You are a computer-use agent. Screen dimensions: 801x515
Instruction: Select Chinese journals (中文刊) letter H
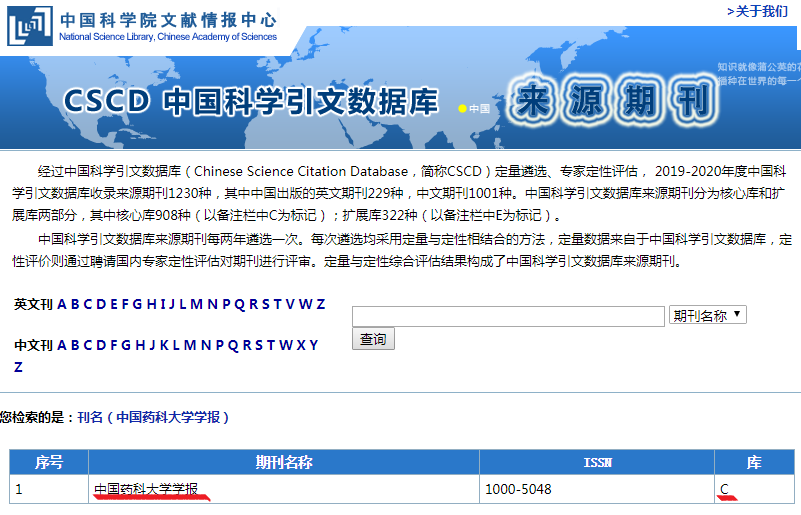[x=140, y=345]
